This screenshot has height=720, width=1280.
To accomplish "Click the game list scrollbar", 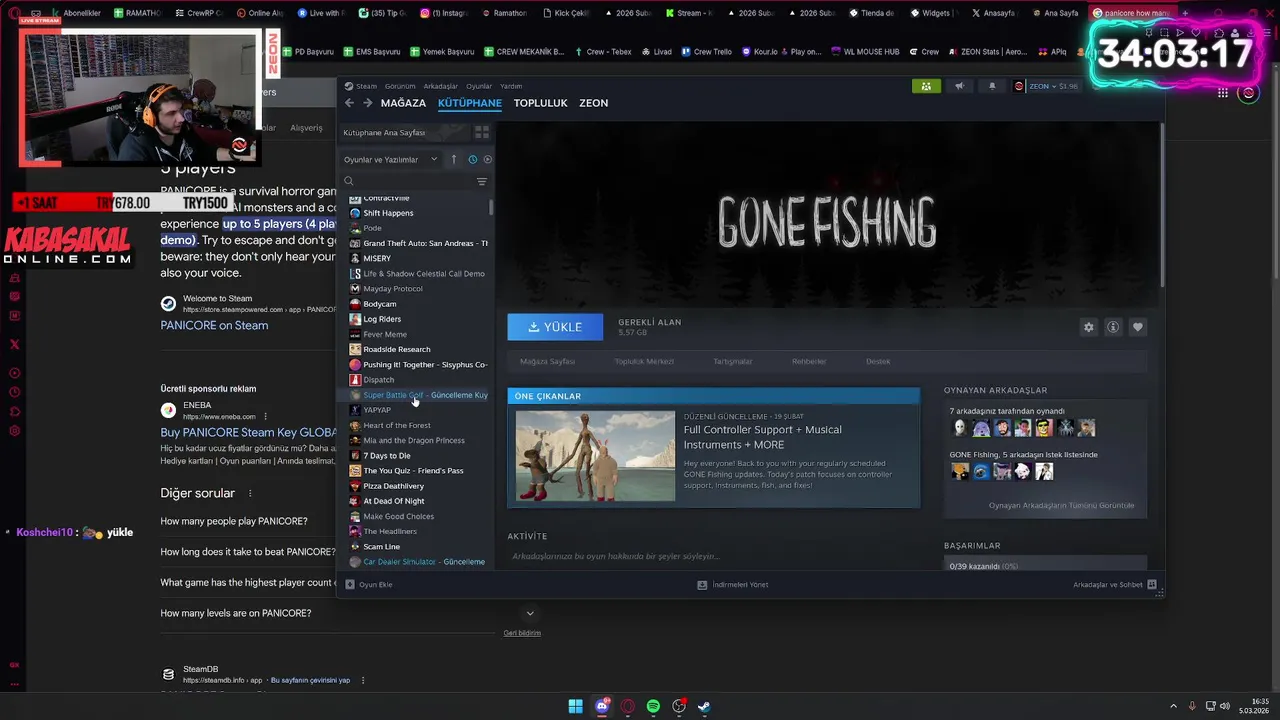I will click(491, 207).
